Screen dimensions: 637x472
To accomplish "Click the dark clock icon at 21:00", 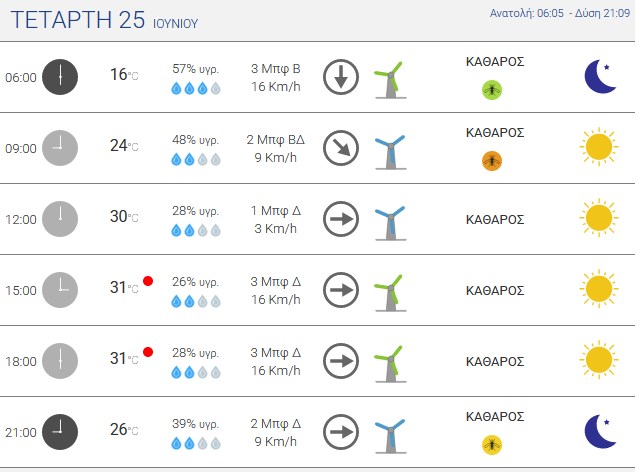I will tap(60, 432).
